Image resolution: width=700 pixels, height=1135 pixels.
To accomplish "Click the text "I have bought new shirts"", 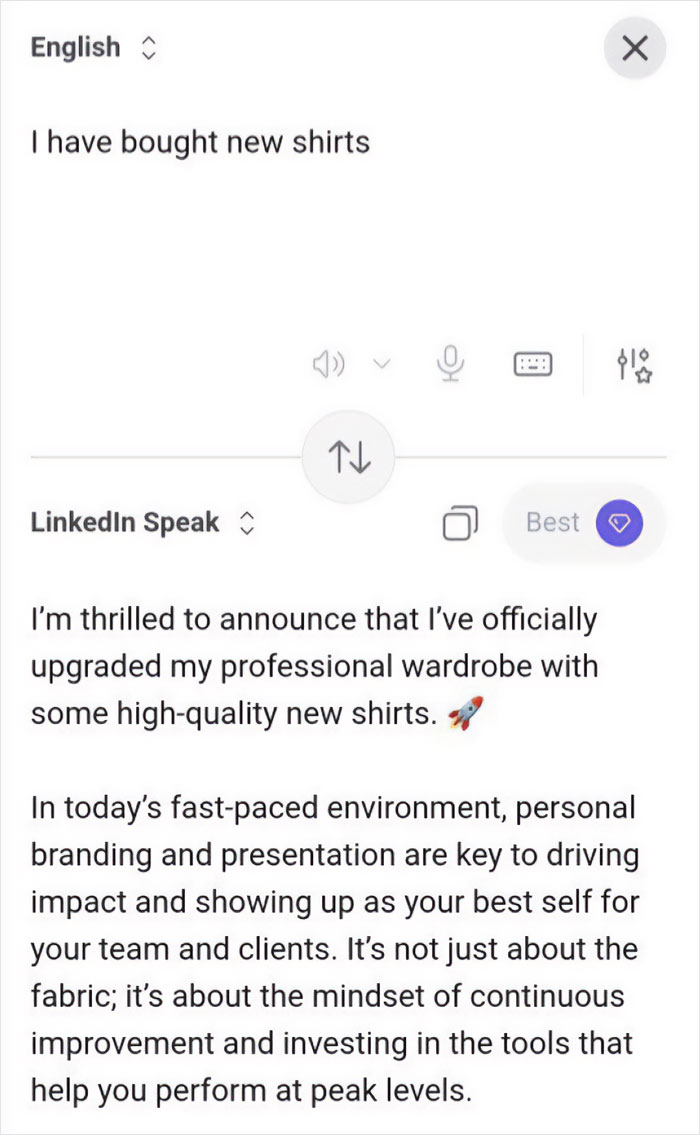I will point(200,142).
